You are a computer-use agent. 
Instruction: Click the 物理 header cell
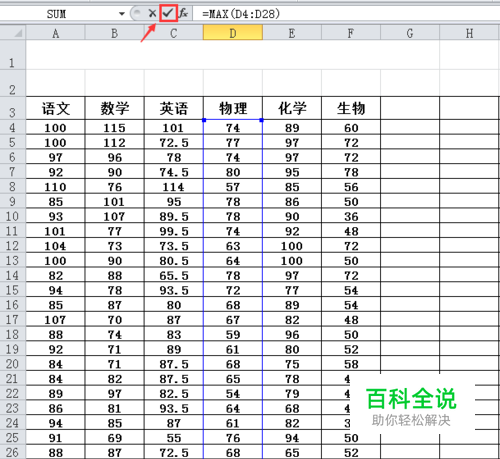tap(233, 108)
